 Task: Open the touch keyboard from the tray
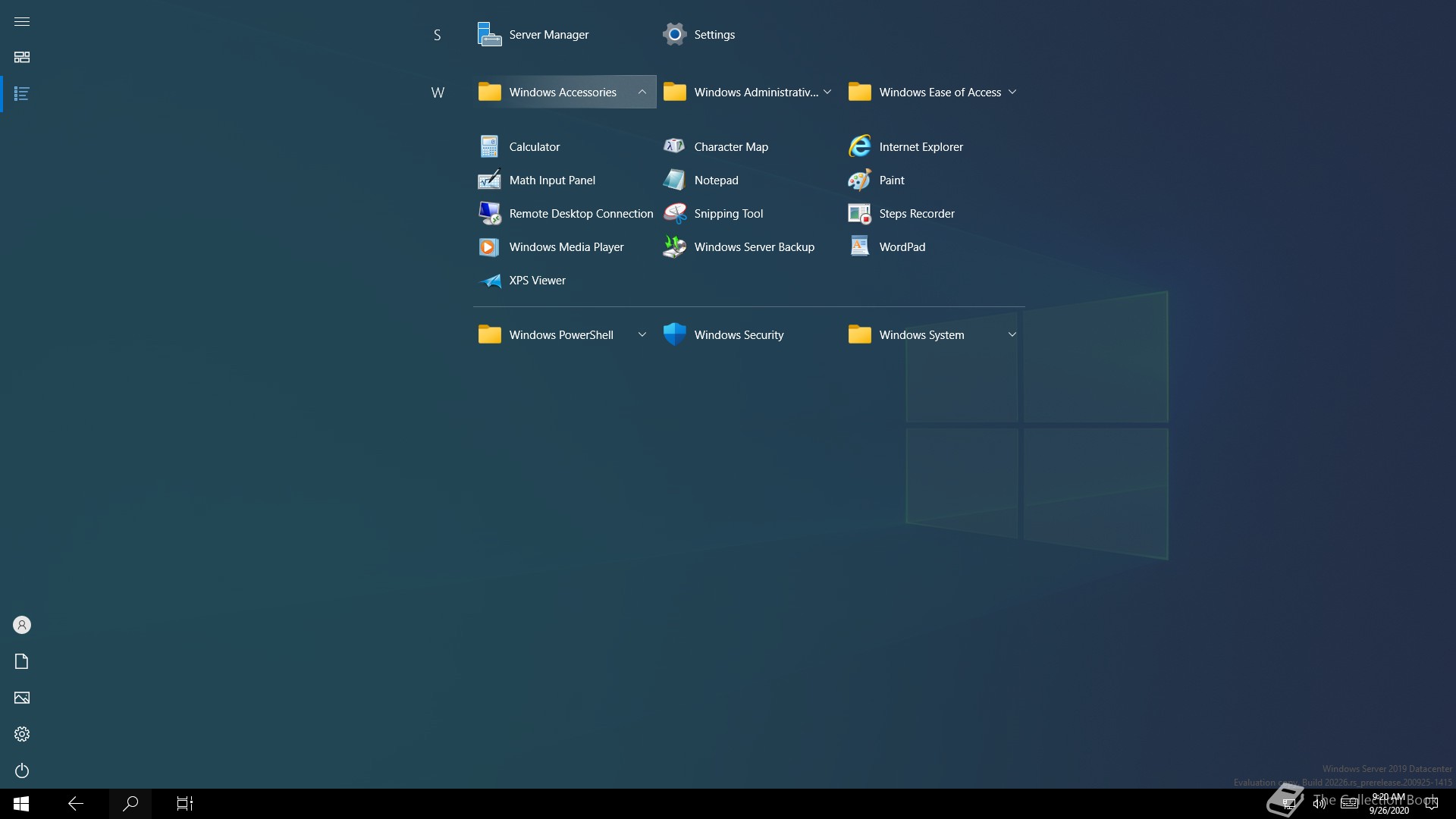click(x=1350, y=804)
